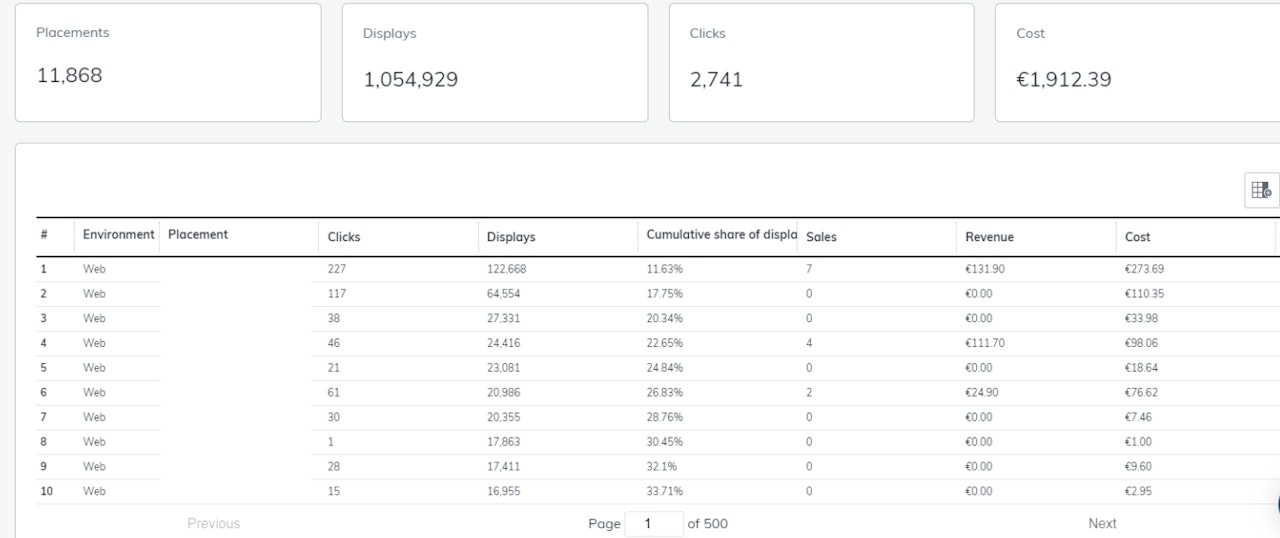The width and height of the screenshot is (1280, 538).
Task: Click the Environment column header
Action: click(118, 235)
